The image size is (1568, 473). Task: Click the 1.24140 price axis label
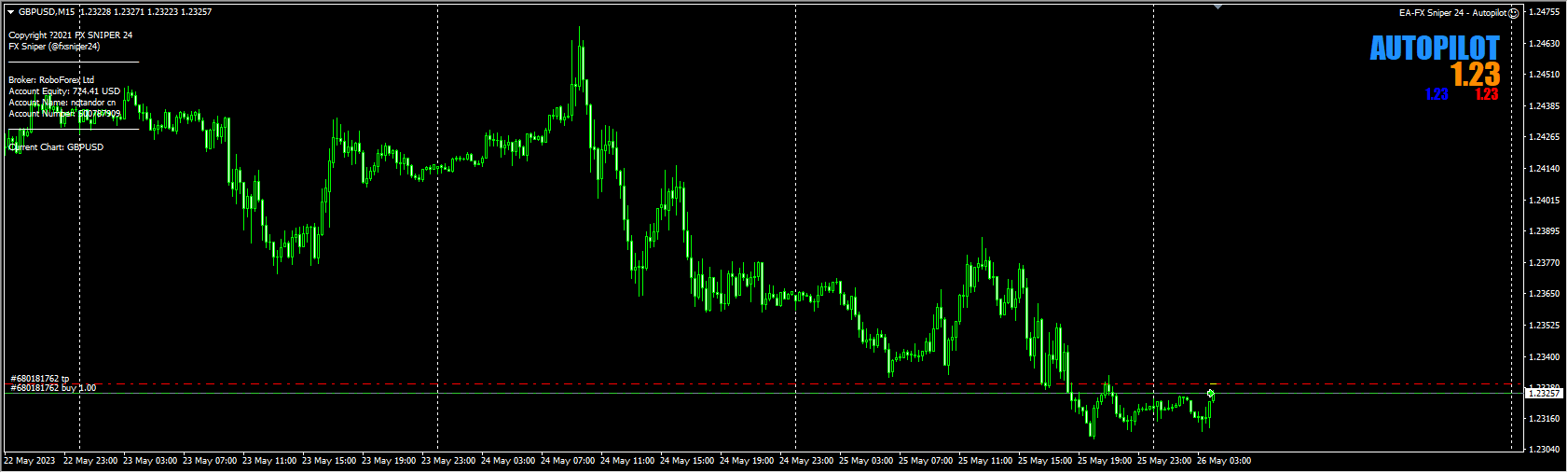(x=1545, y=169)
